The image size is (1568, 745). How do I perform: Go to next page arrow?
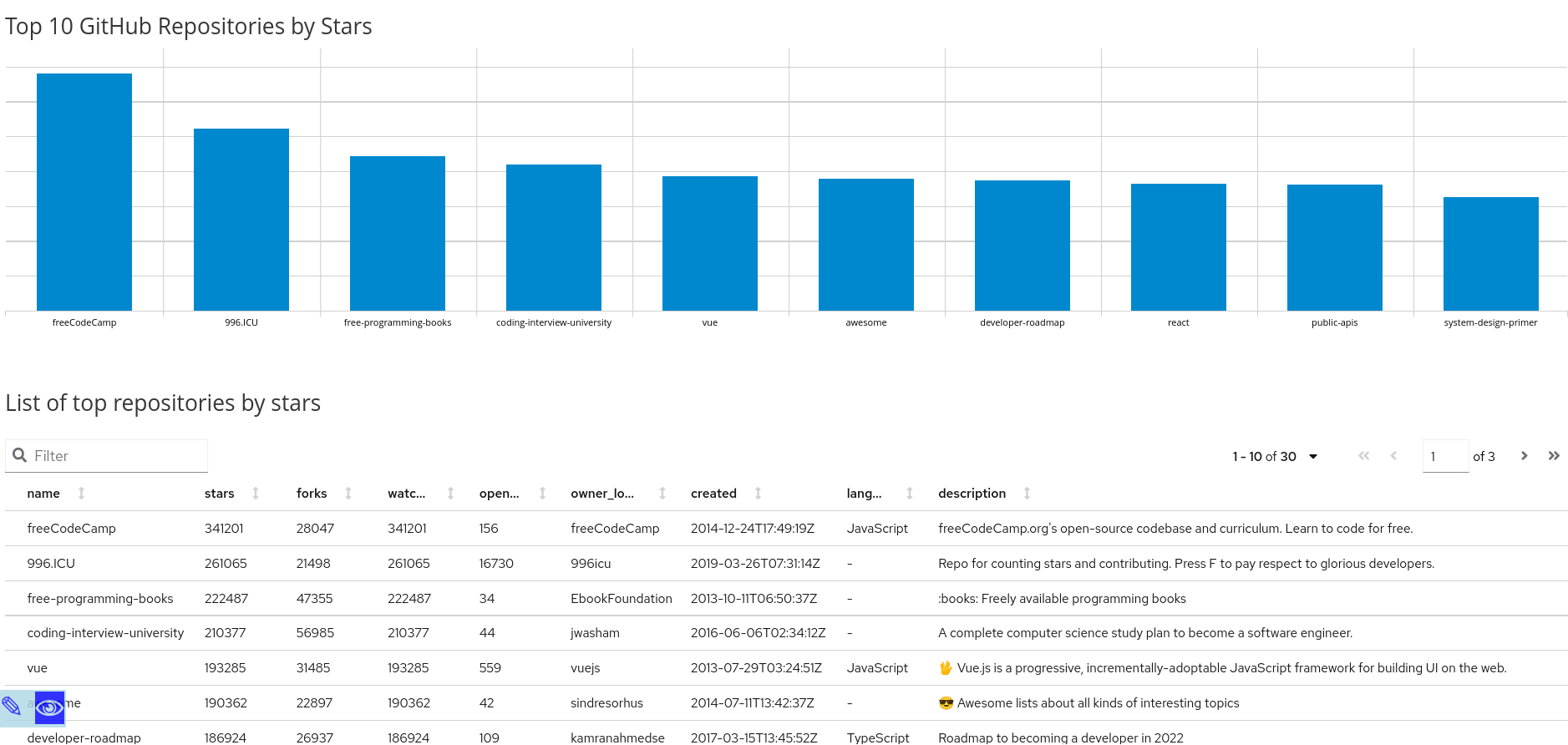pos(1524,456)
